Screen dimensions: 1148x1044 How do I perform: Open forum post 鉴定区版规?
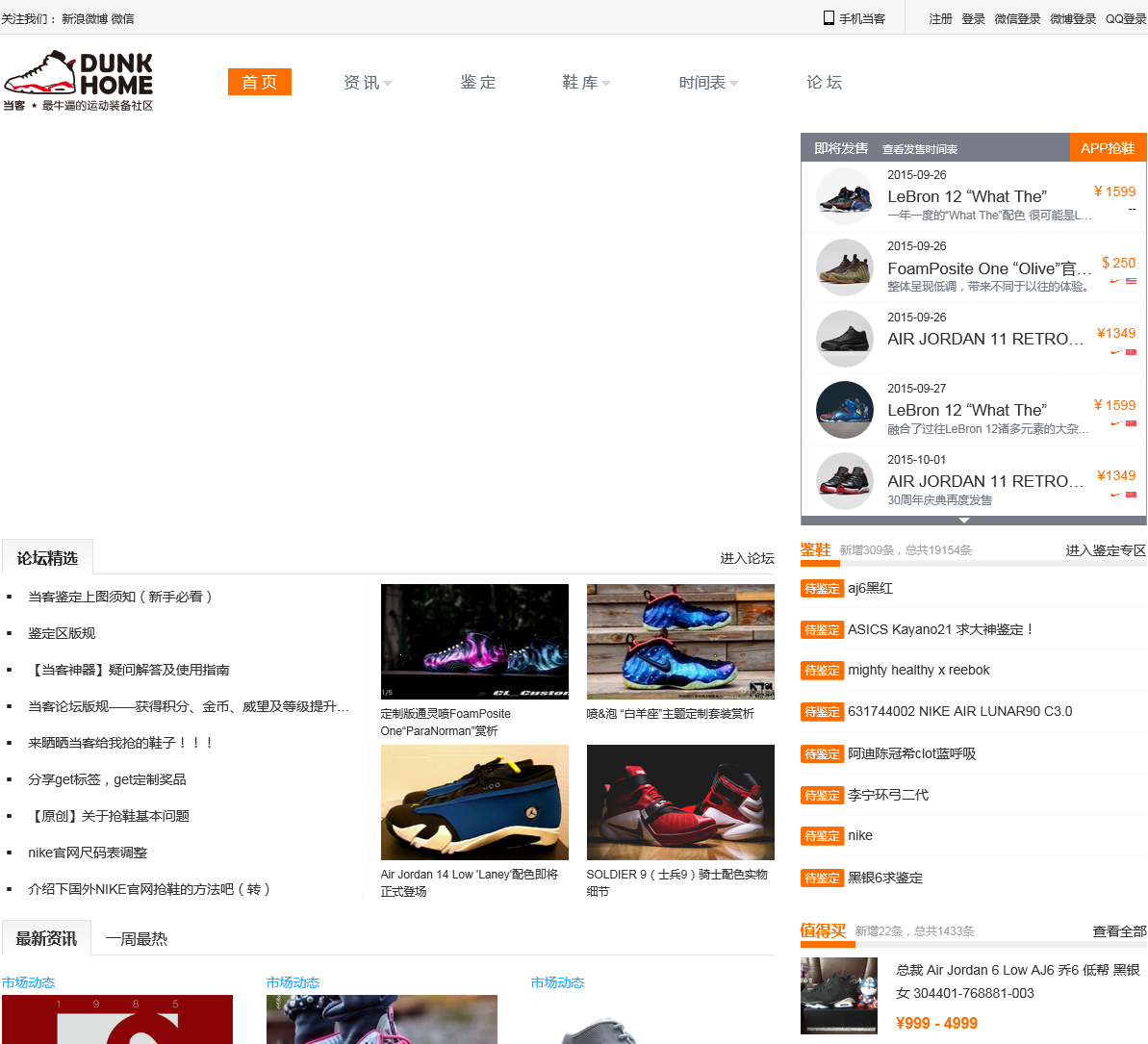click(62, 633)
